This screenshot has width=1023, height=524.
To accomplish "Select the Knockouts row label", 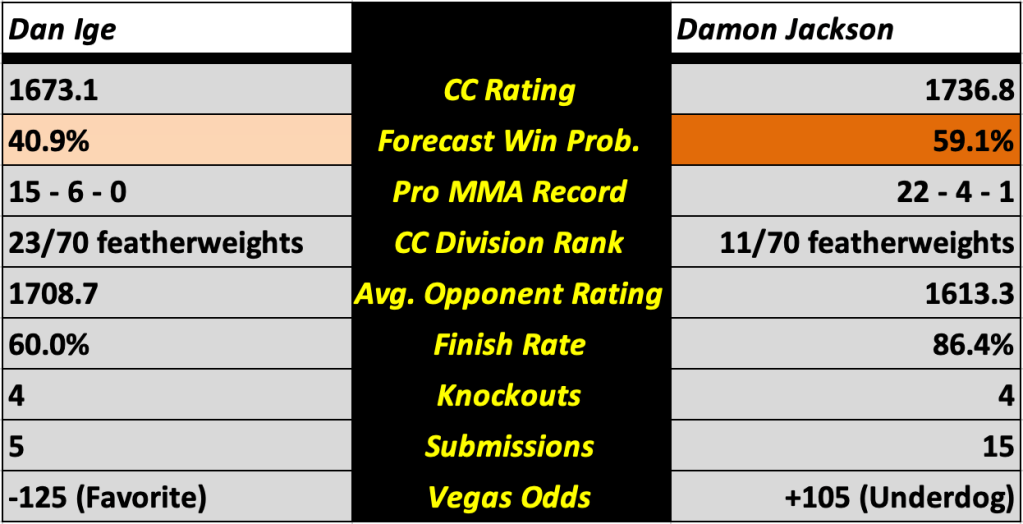I will (x=510, y=396).
